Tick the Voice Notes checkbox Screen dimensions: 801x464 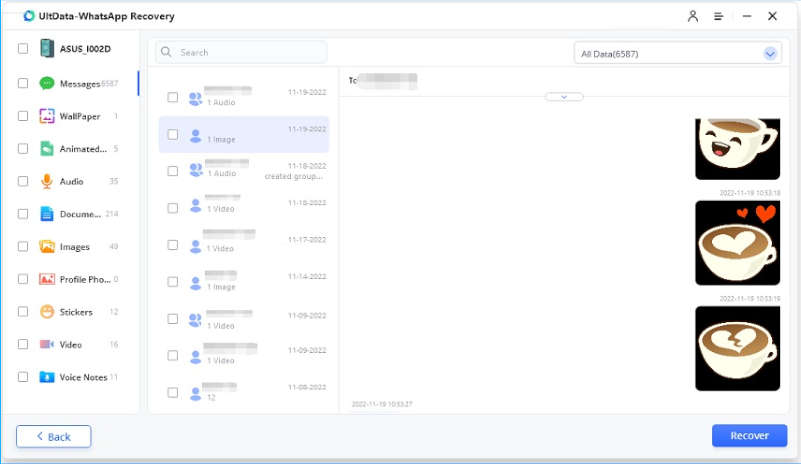(x=23, y=377)
